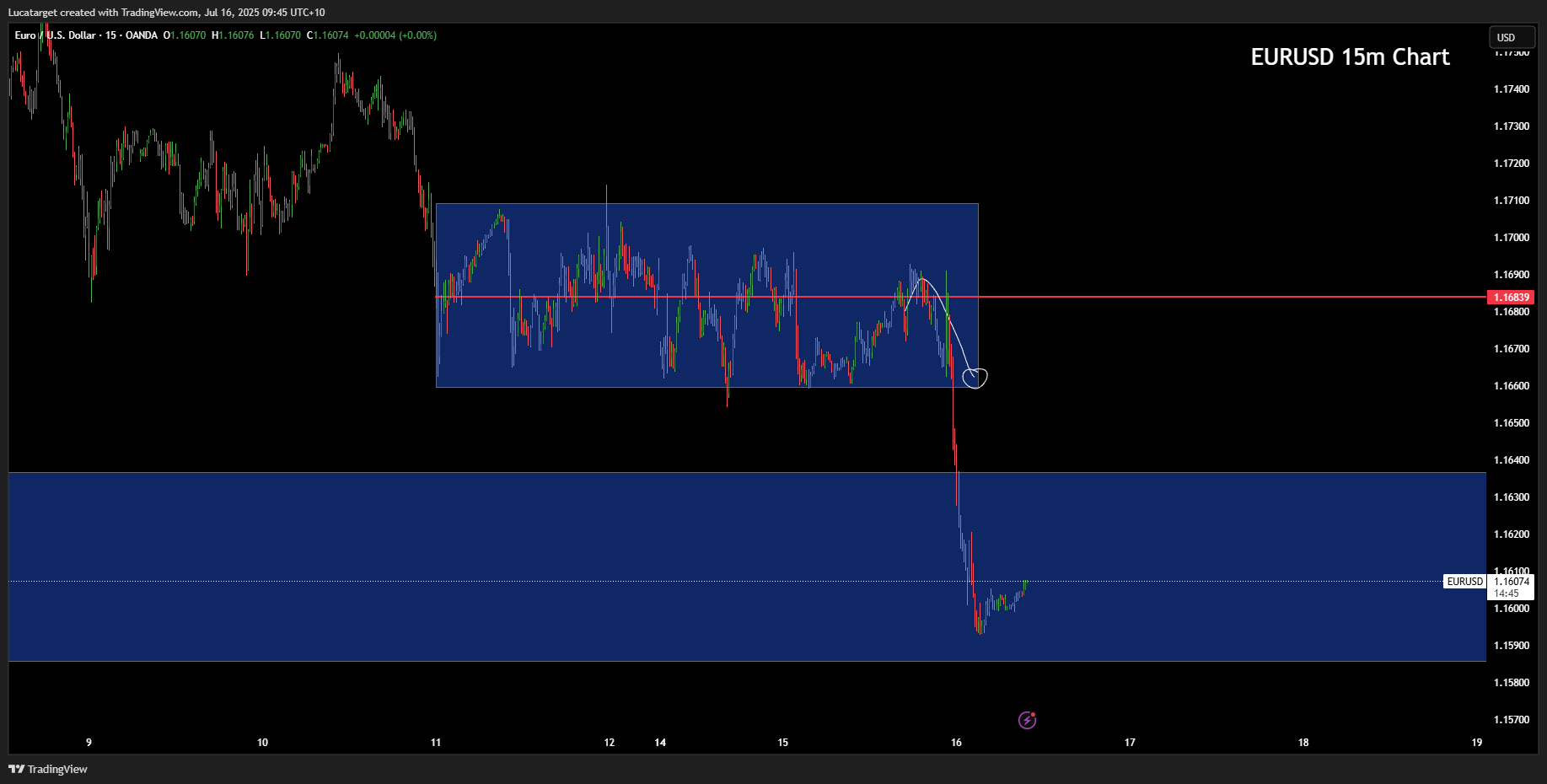The width and height of the screenshot is (1547, 784).
Task: Click date label 14 on the time axis
Action: tap(660, 743)
